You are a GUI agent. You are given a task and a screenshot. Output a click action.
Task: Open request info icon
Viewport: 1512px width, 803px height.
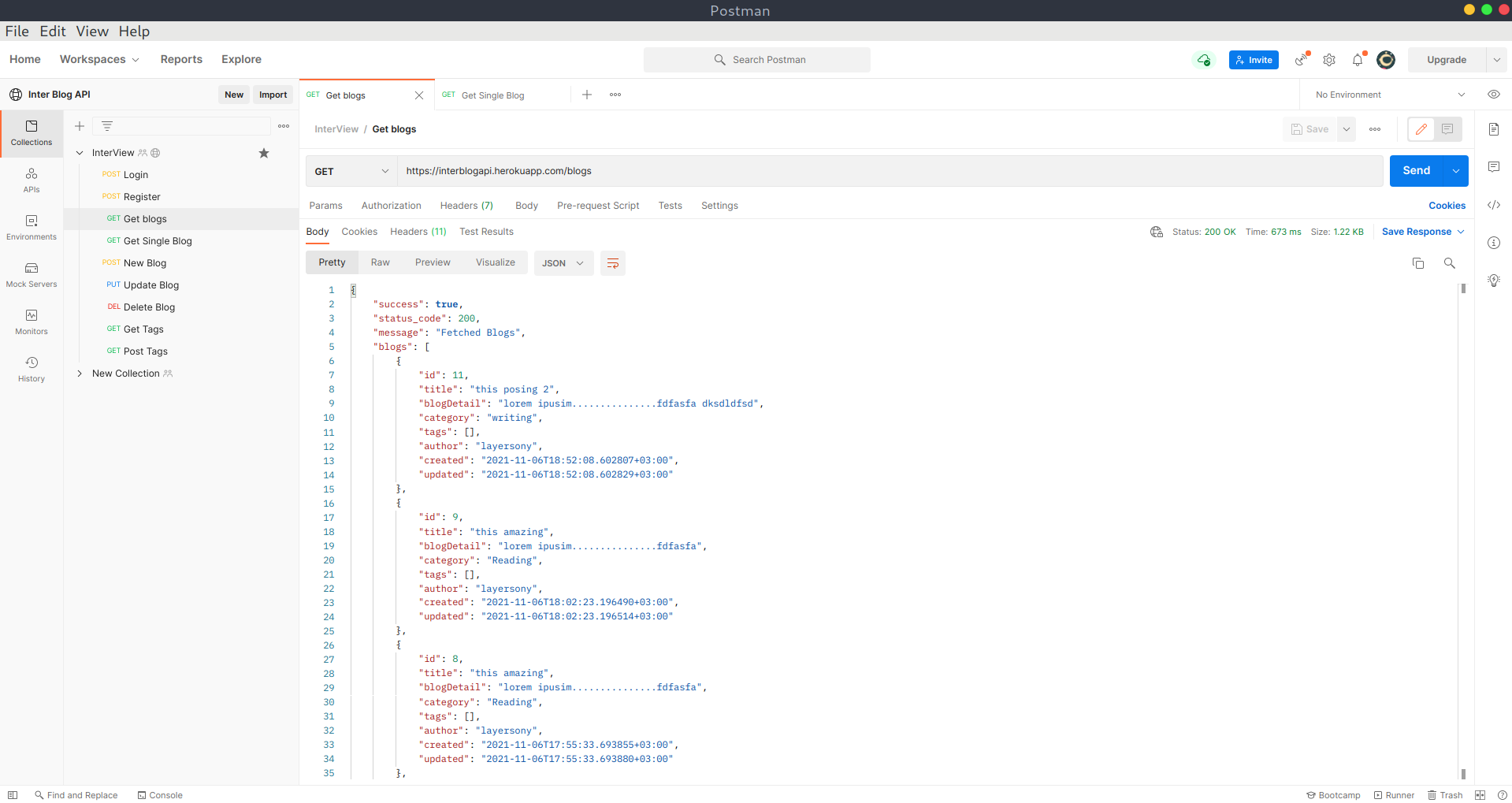1494,243
